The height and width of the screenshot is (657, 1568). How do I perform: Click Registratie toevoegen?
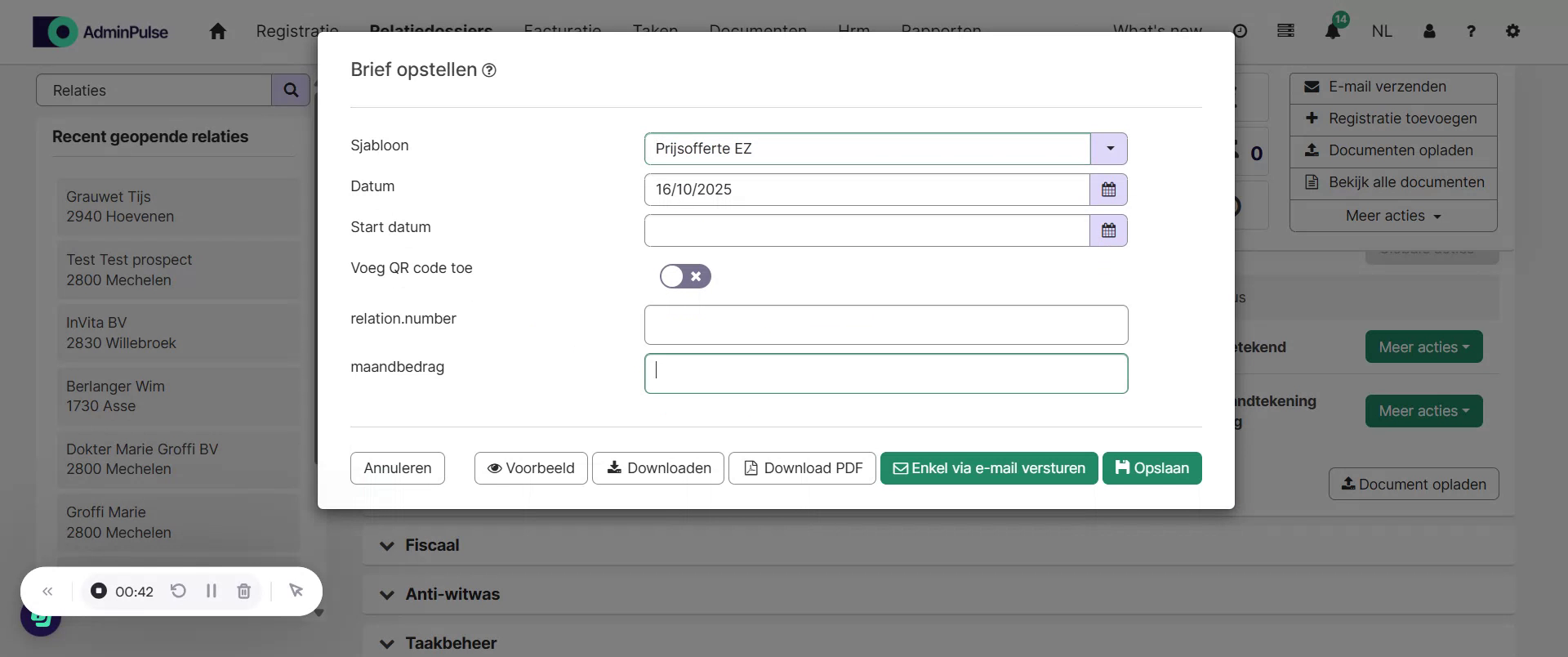pyautogui.click(x=1393, y=118)
